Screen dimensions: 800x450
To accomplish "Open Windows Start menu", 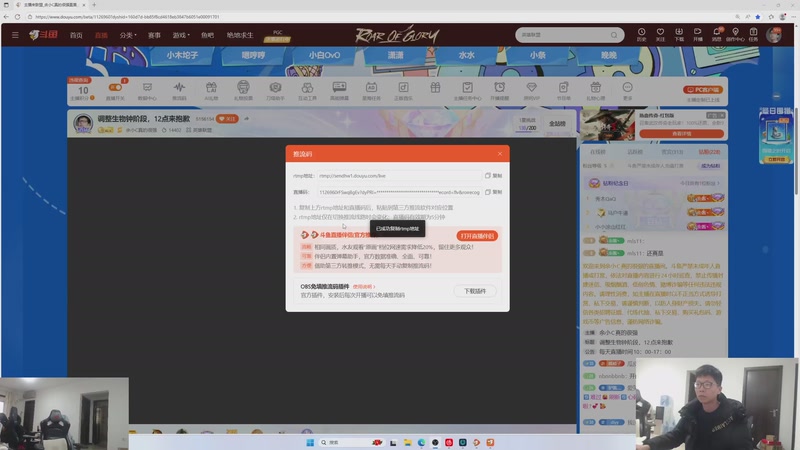I will [310, 442].
